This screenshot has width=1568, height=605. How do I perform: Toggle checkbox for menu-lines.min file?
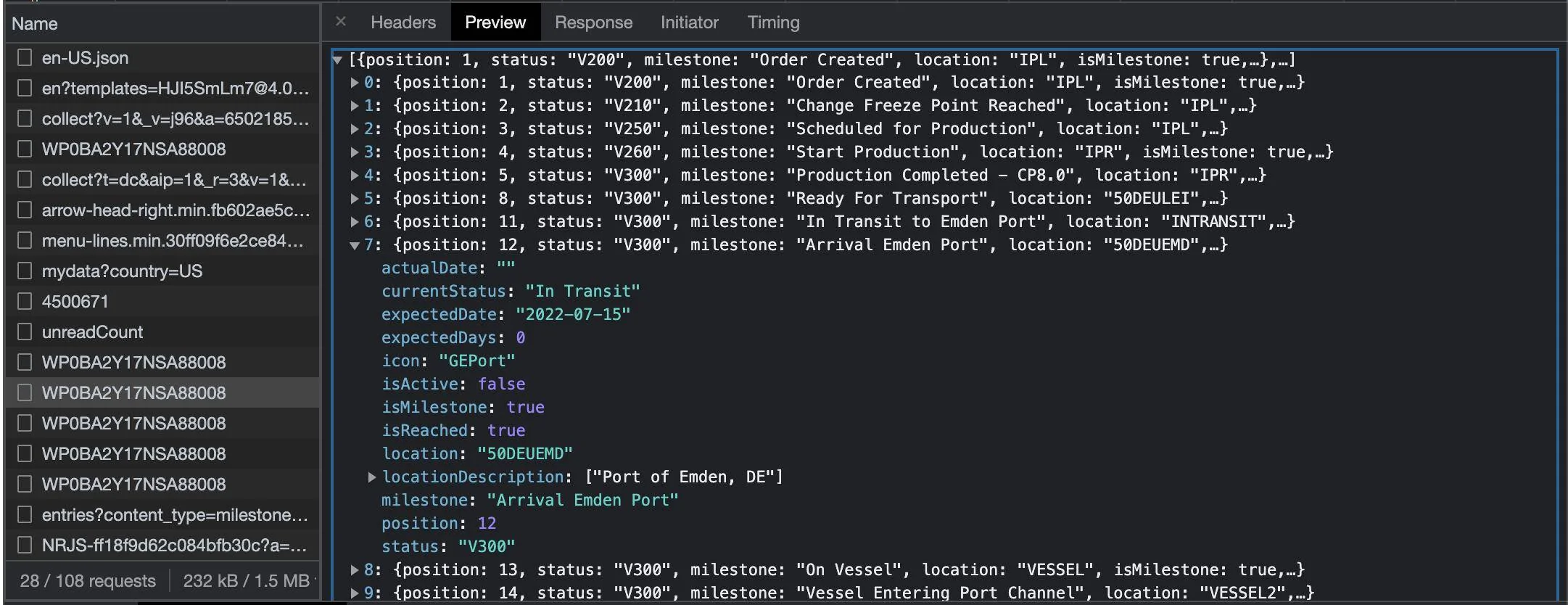click(x=25, y=240)
